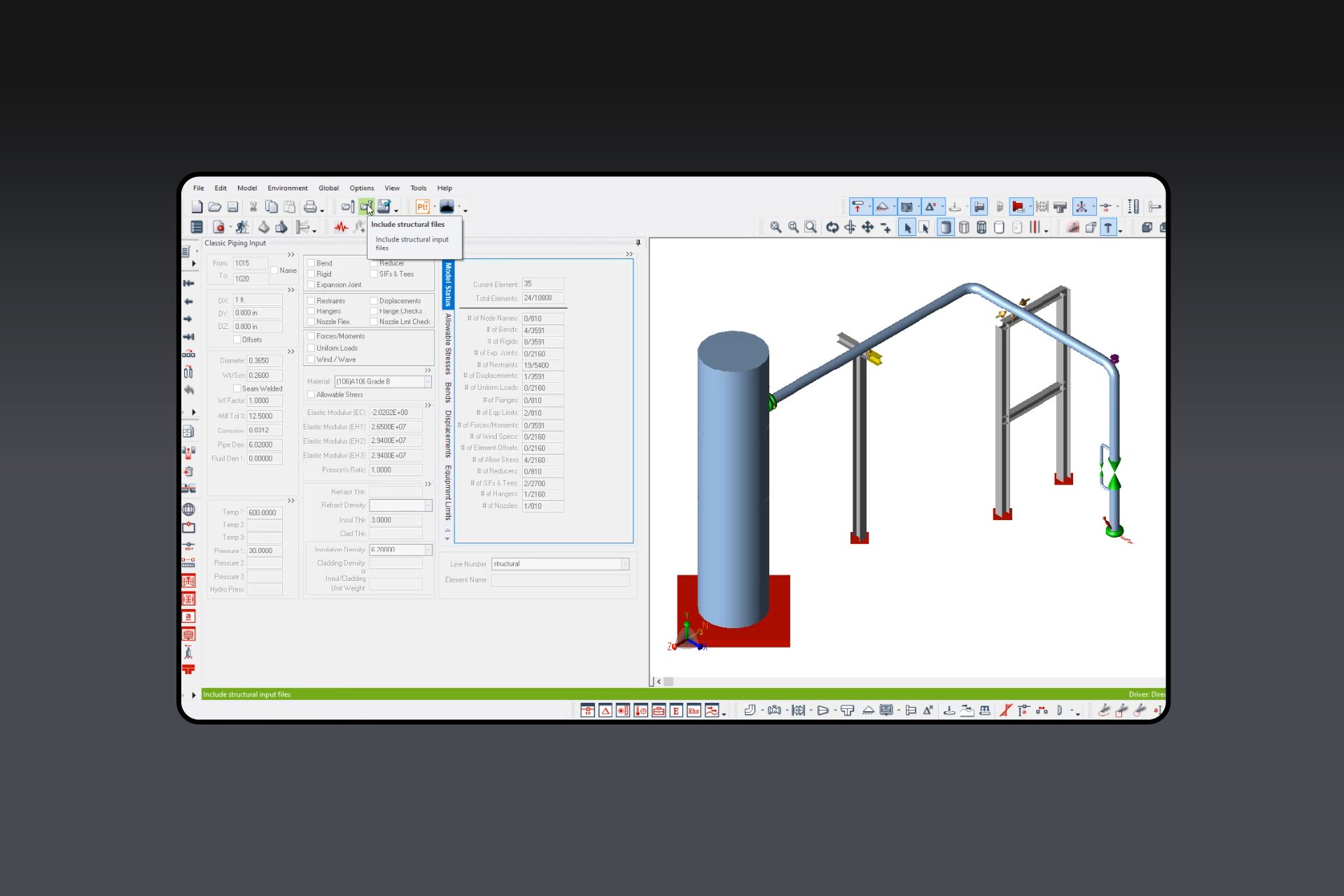
Task: Enable the Wind / Wave checkbox
Action: (x=311, y=359)
